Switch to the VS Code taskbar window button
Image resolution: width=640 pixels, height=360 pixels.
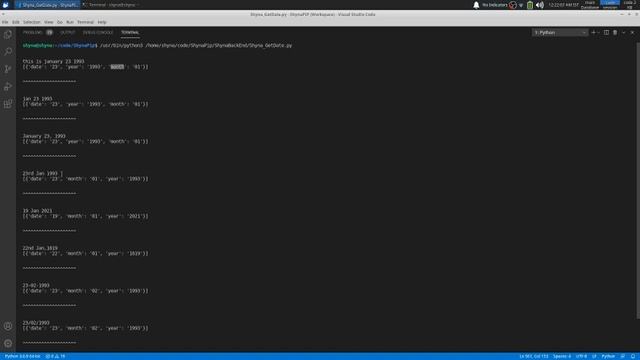click(x=47, y=5)
